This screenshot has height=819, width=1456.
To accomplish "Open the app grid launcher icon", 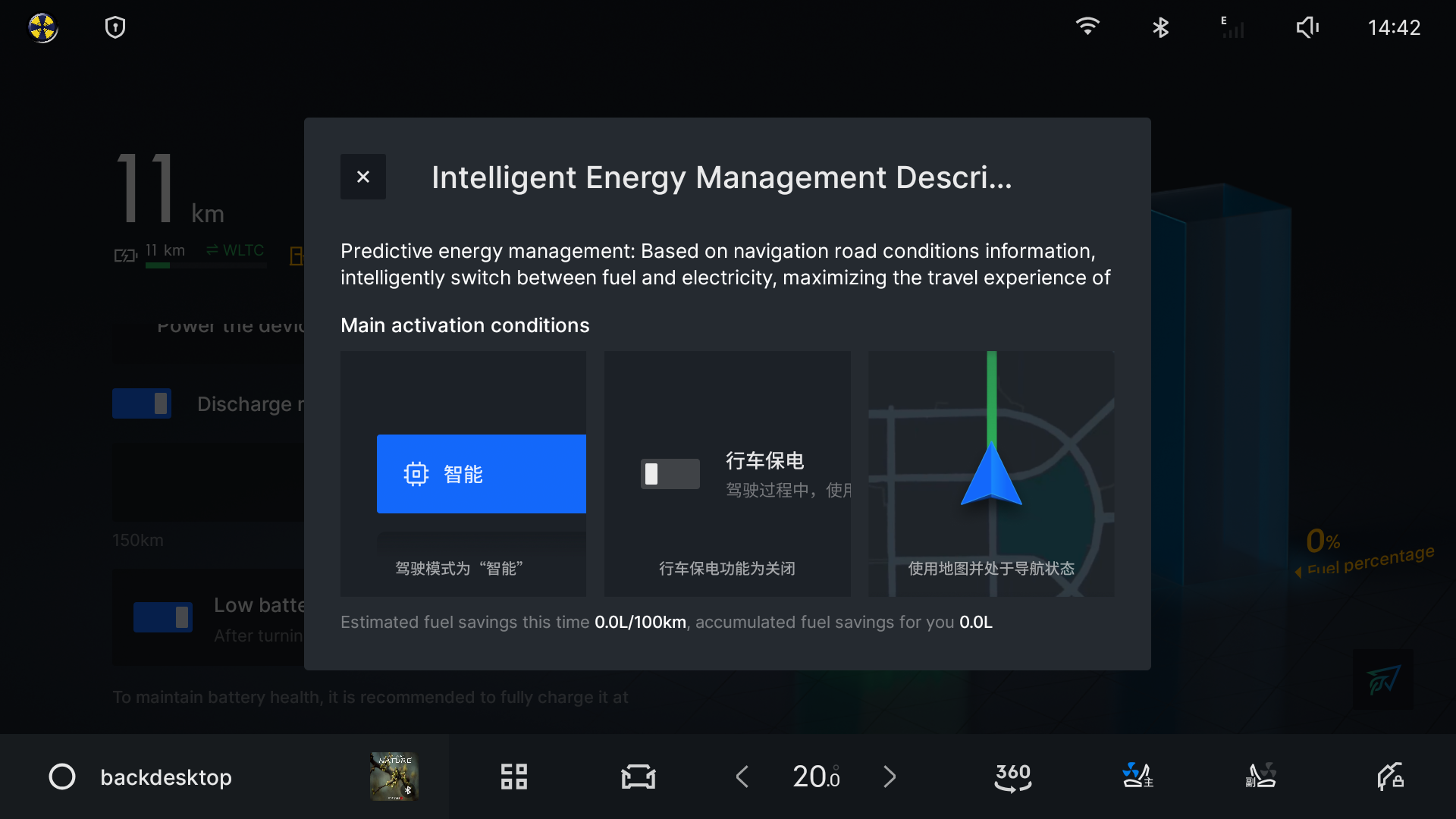I will point(513,777).
